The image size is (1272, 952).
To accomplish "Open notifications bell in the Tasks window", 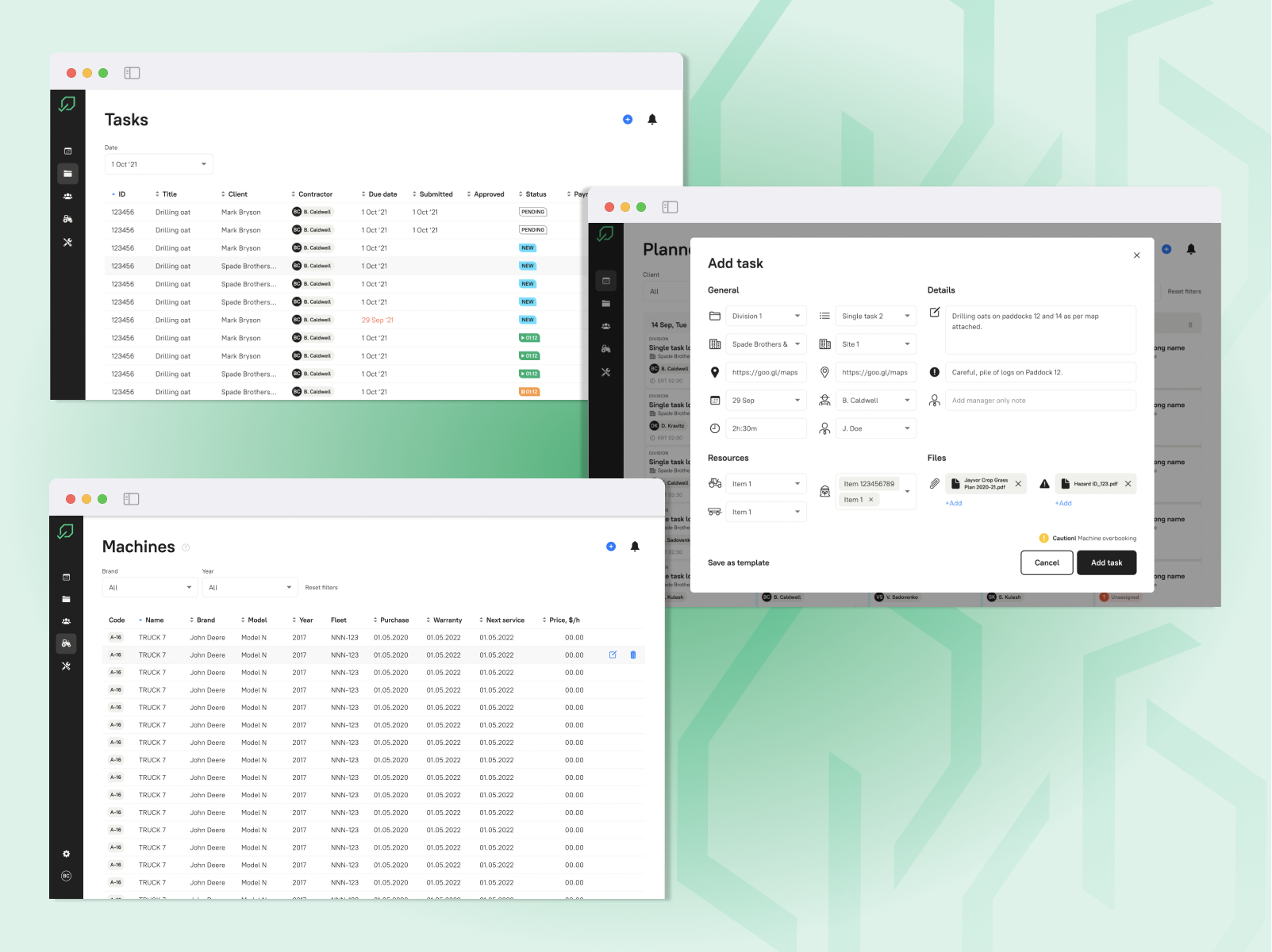I will 652,120.
